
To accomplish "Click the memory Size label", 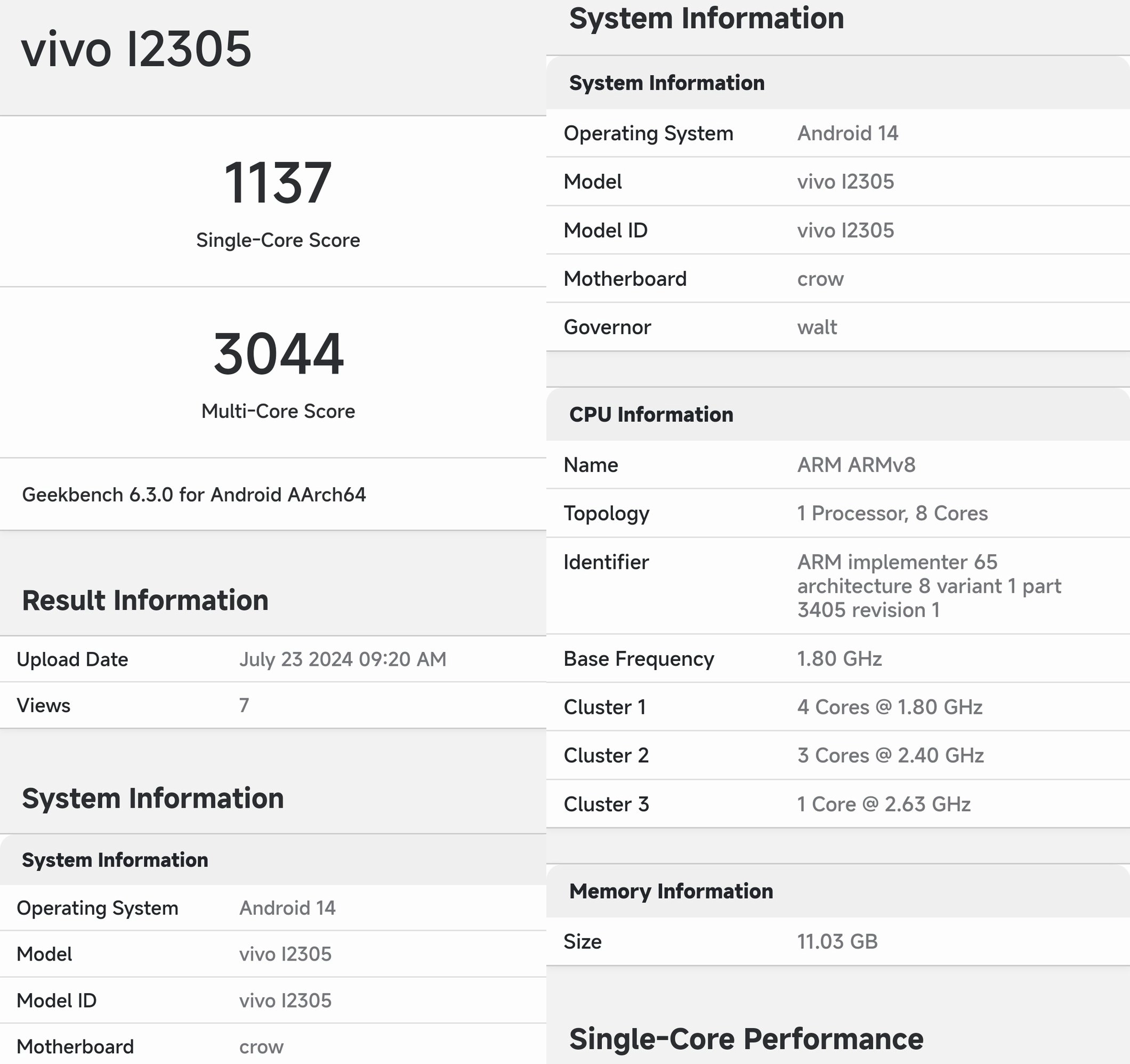I will (583, 942).
